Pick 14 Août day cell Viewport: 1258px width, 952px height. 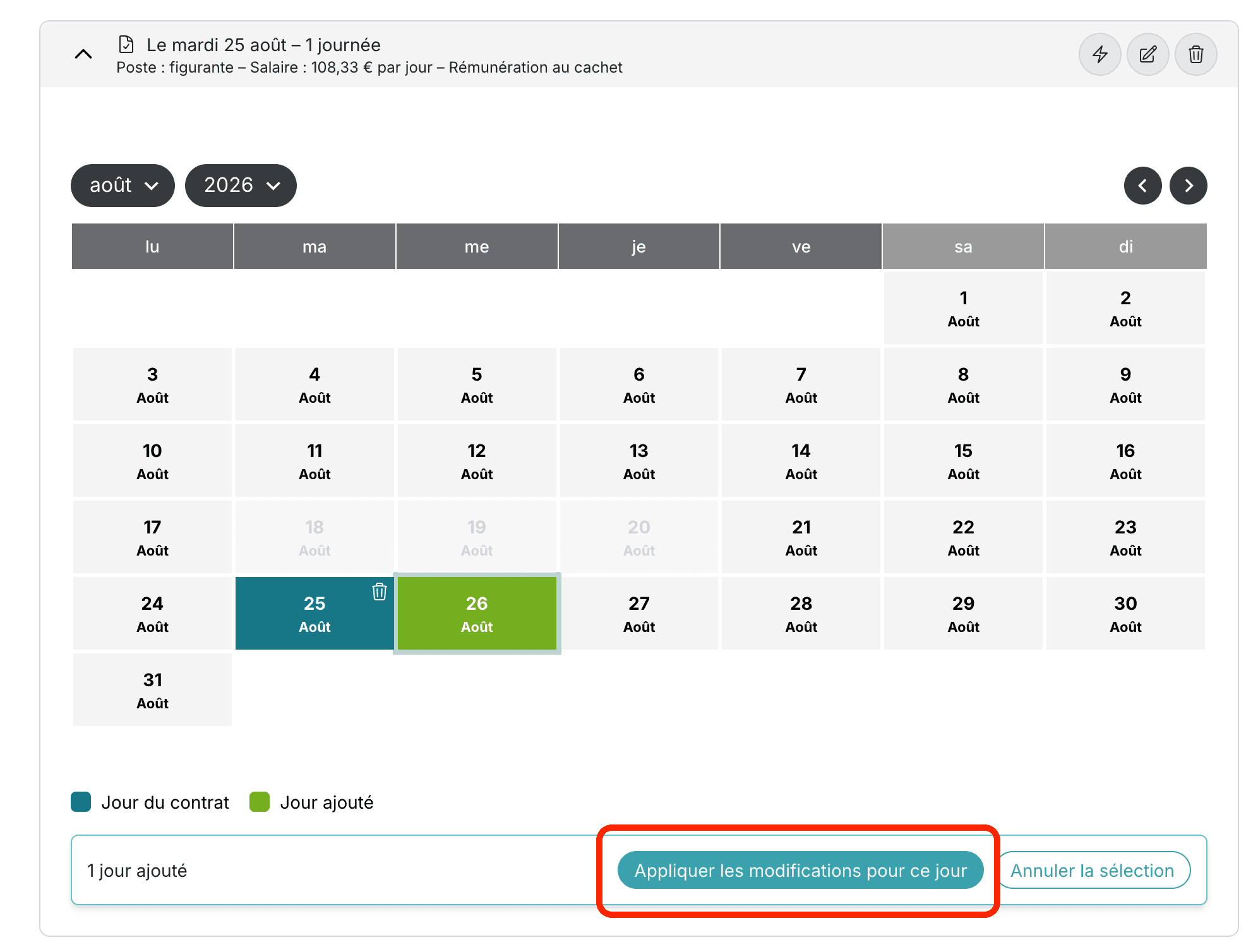(x=801, y=461)
